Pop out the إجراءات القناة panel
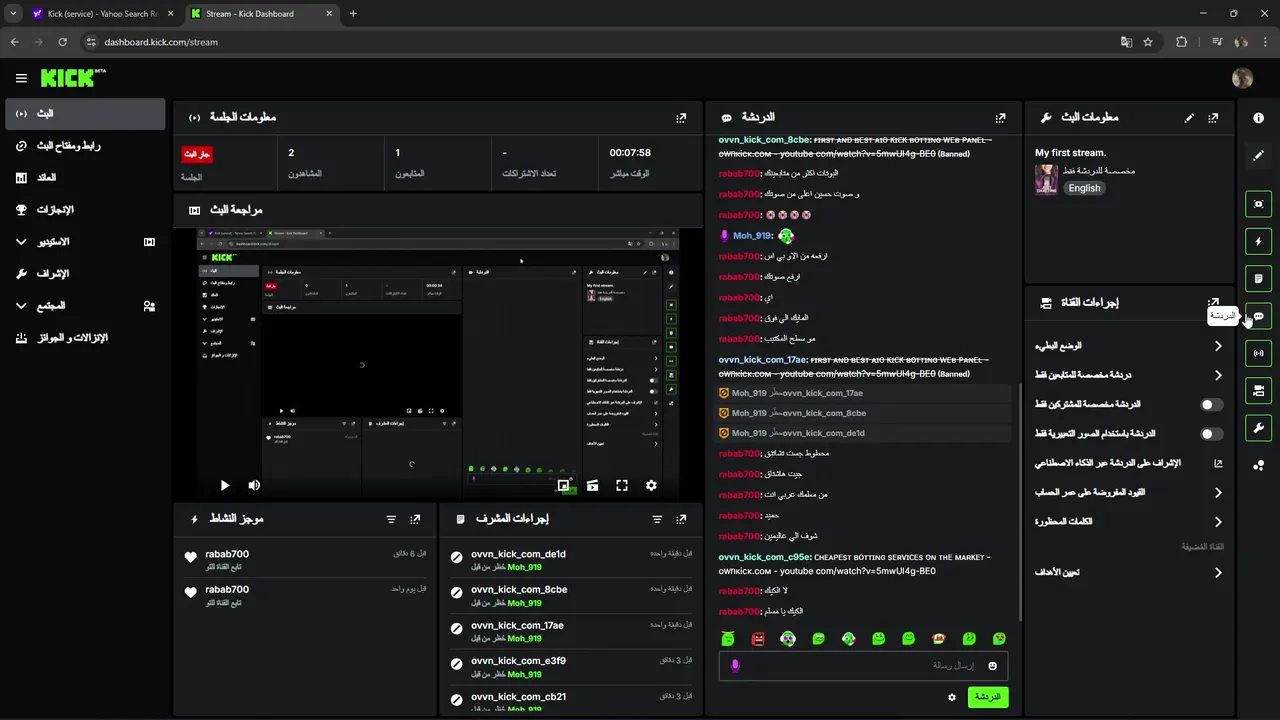Viewport: 1280px width, 720px height. 1213,302
